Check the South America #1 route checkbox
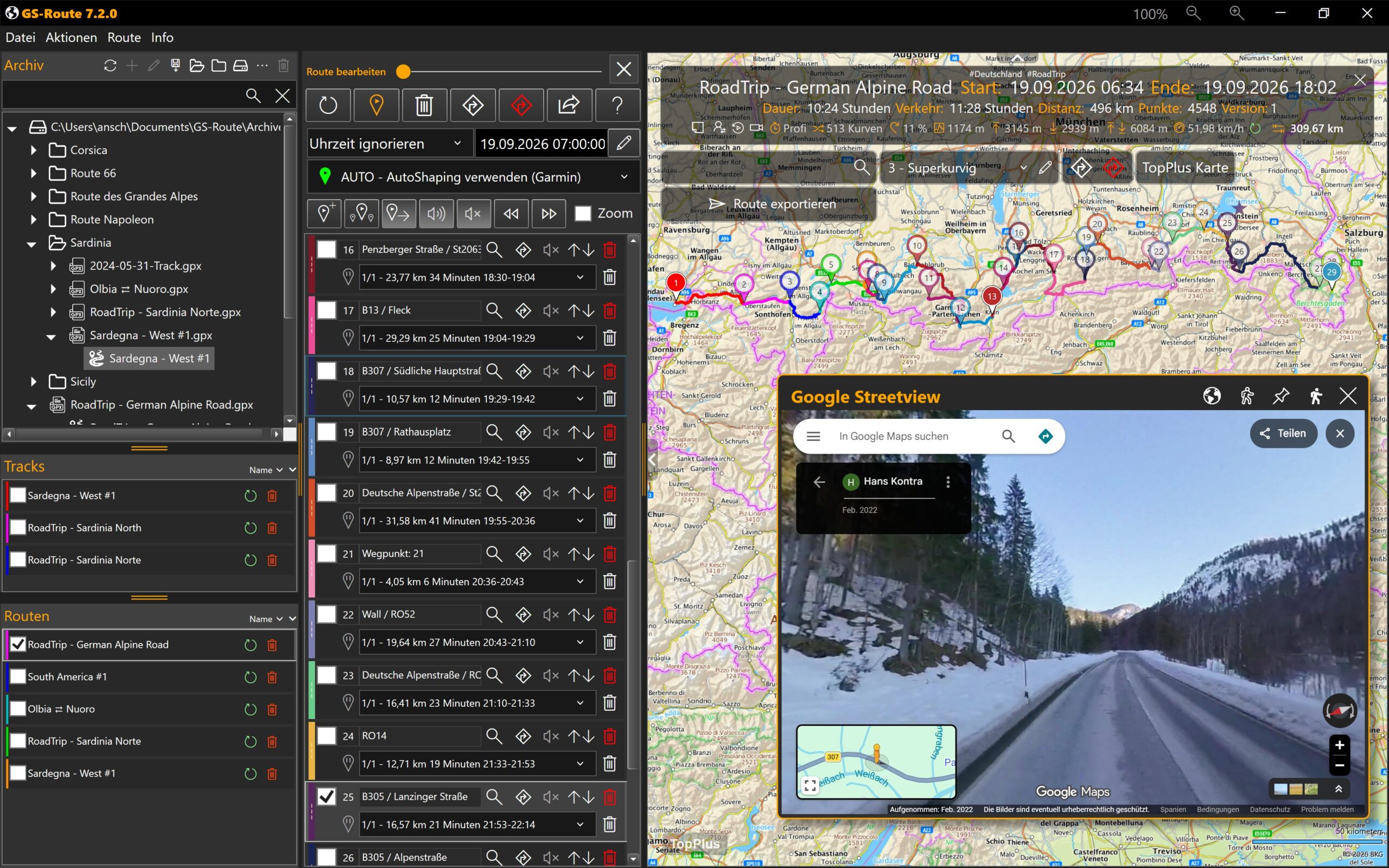The width and height of the screenshot is (1389, 868). tap(18, 677)
